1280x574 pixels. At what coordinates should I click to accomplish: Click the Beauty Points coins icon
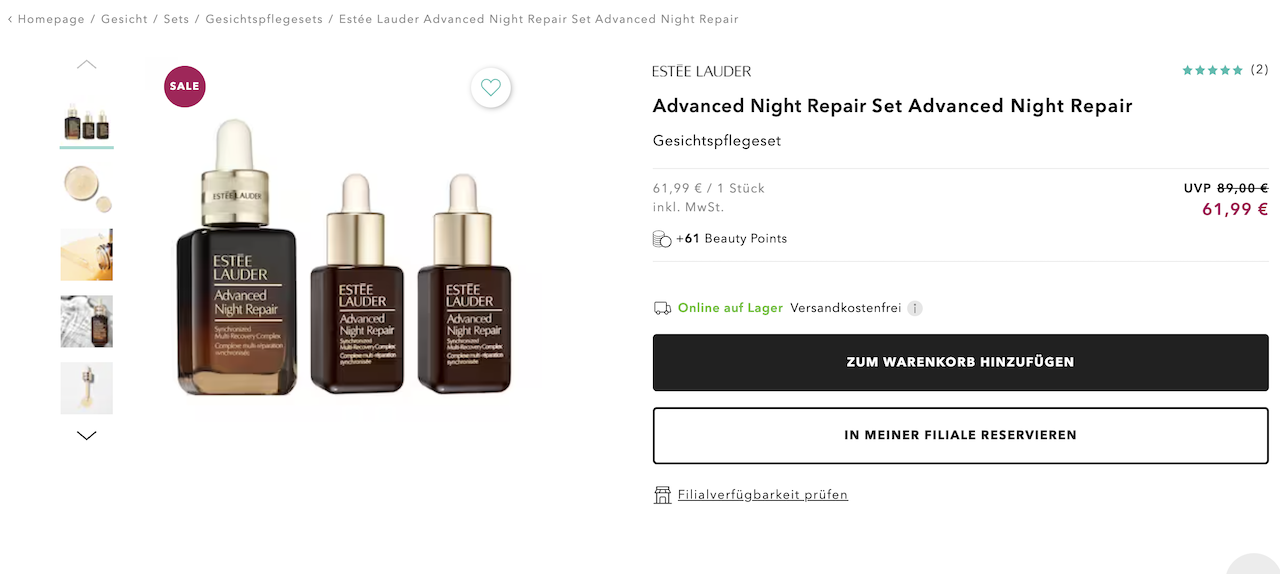point(662,239)
